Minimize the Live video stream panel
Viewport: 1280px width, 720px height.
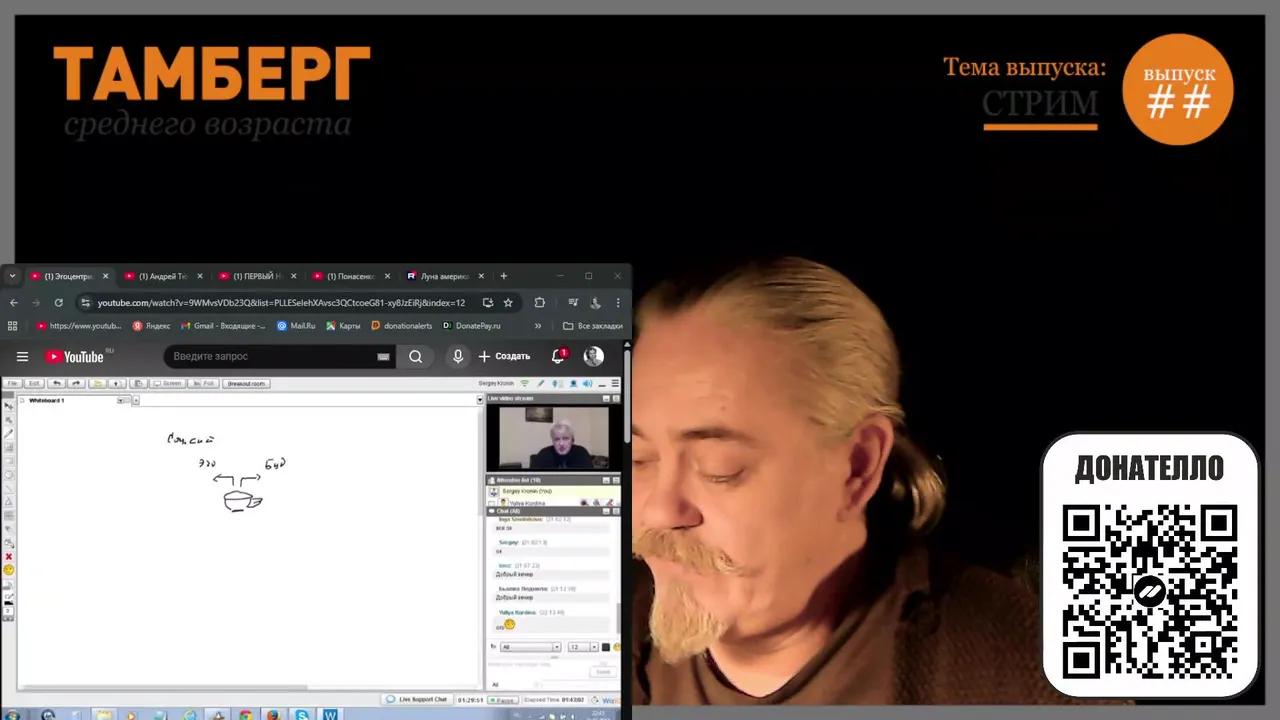click(606, 398)
